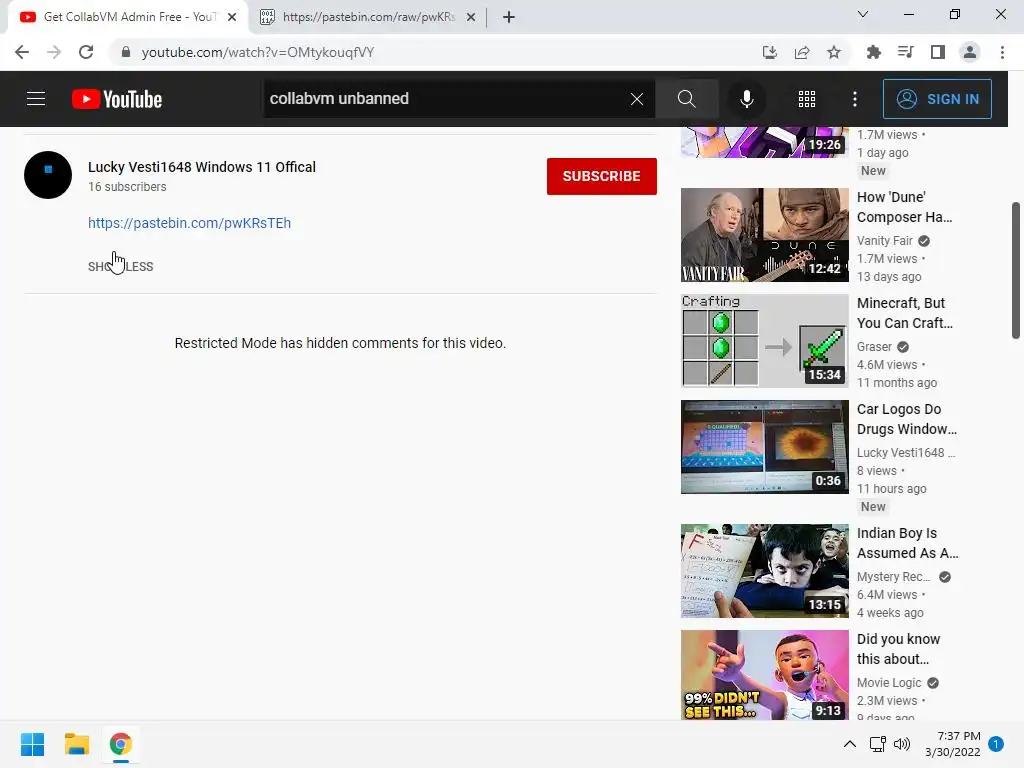The width and height of the screenshot is (1024, 768).
Task: Install app icon in address bar
Action: coord(770,52)
